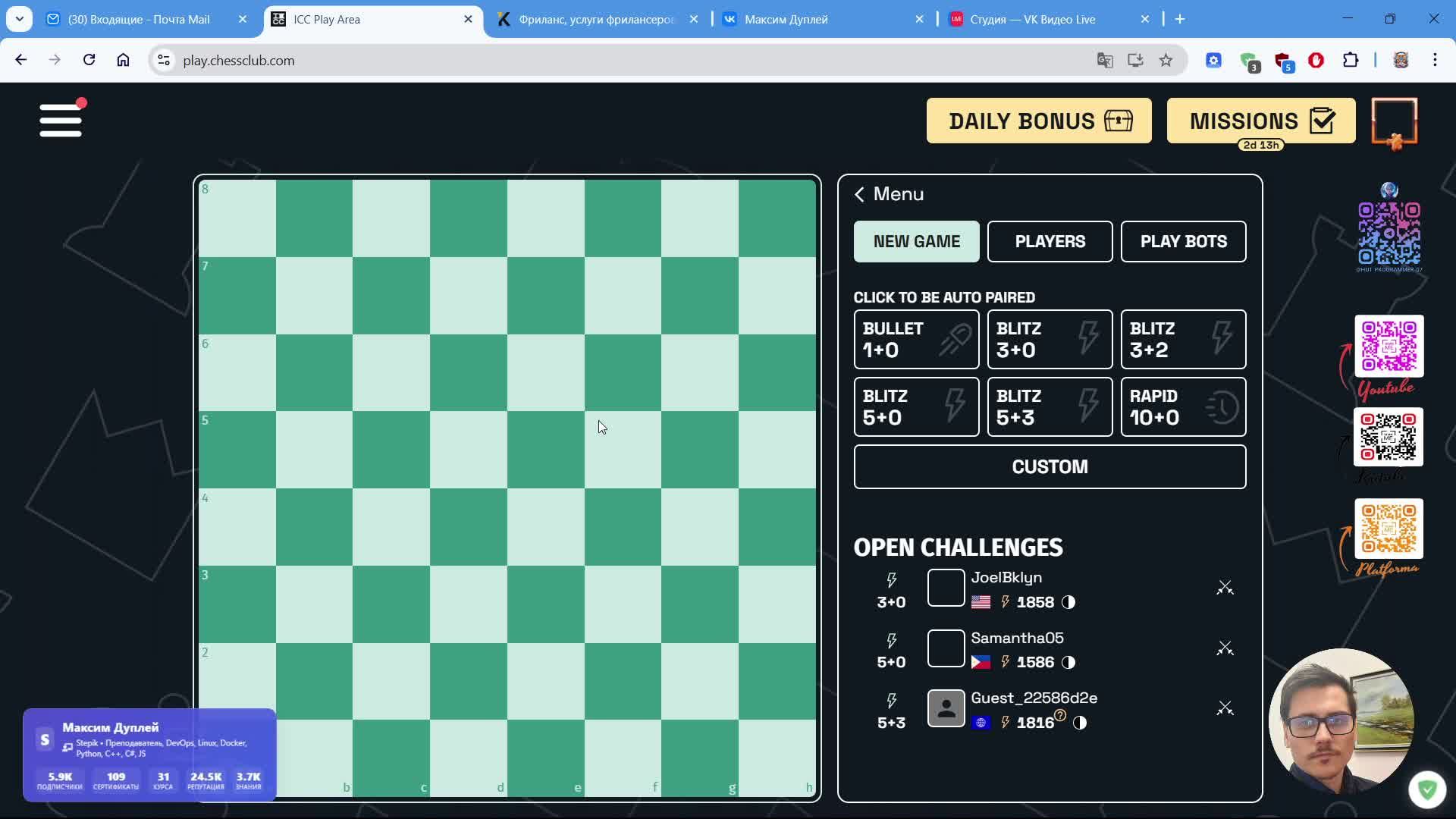Image resolution: width=1456 pixels, height=819 pixels.
Task: Open the Missions panel
Action: click(1260, 121)
